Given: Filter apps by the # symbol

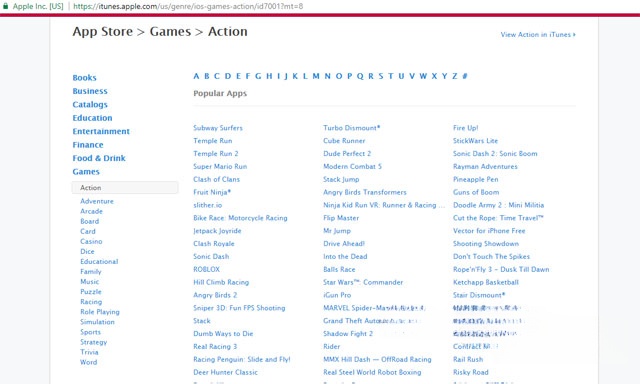Looking at the screenshot, I should pyautogui.click(x=464, y=76).
